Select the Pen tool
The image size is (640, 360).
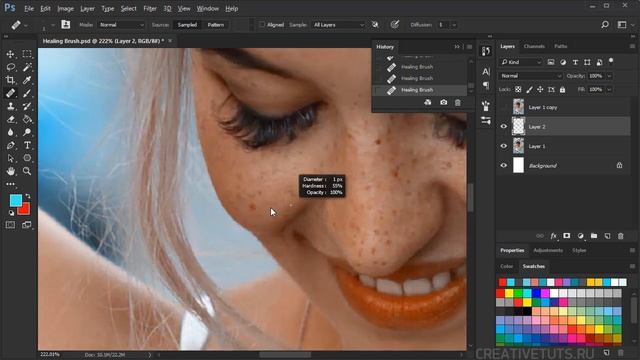pos(11,145)
